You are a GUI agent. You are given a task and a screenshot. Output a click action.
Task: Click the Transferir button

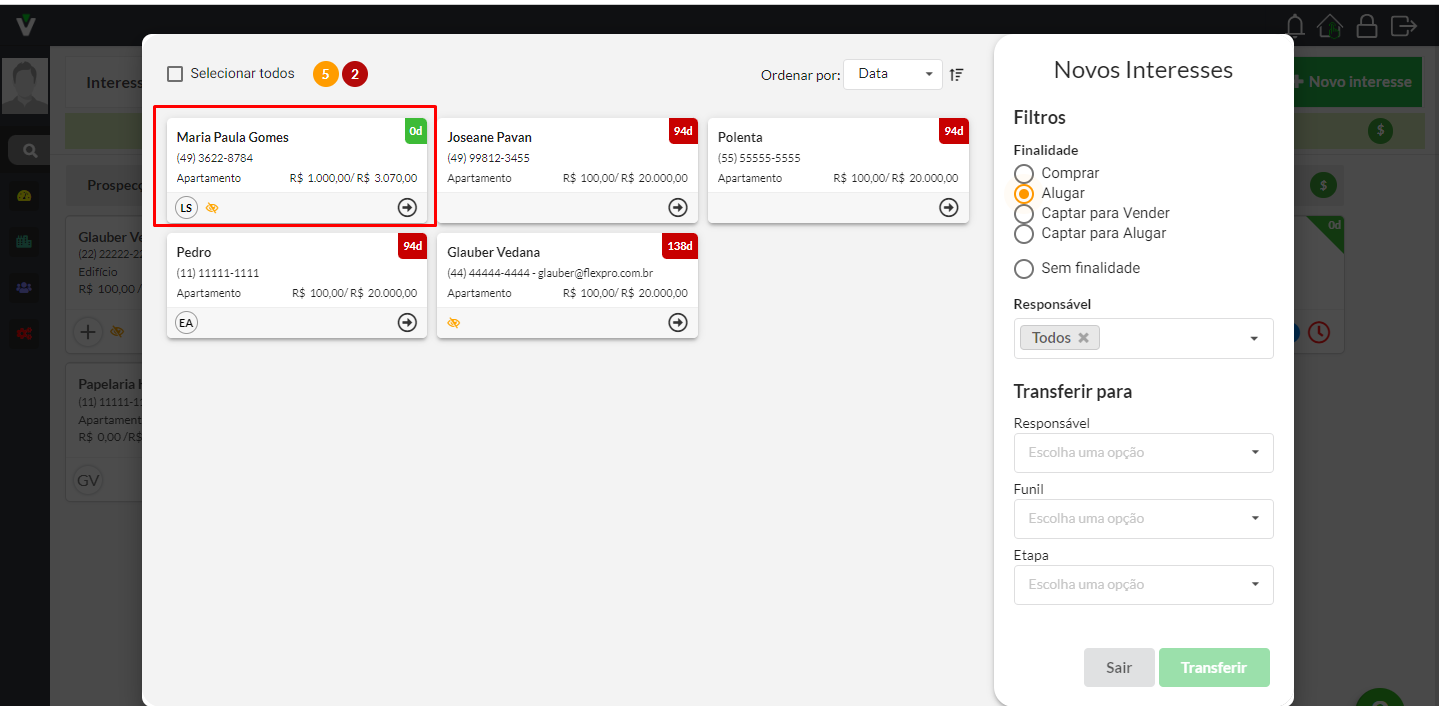coord(1214,668)
